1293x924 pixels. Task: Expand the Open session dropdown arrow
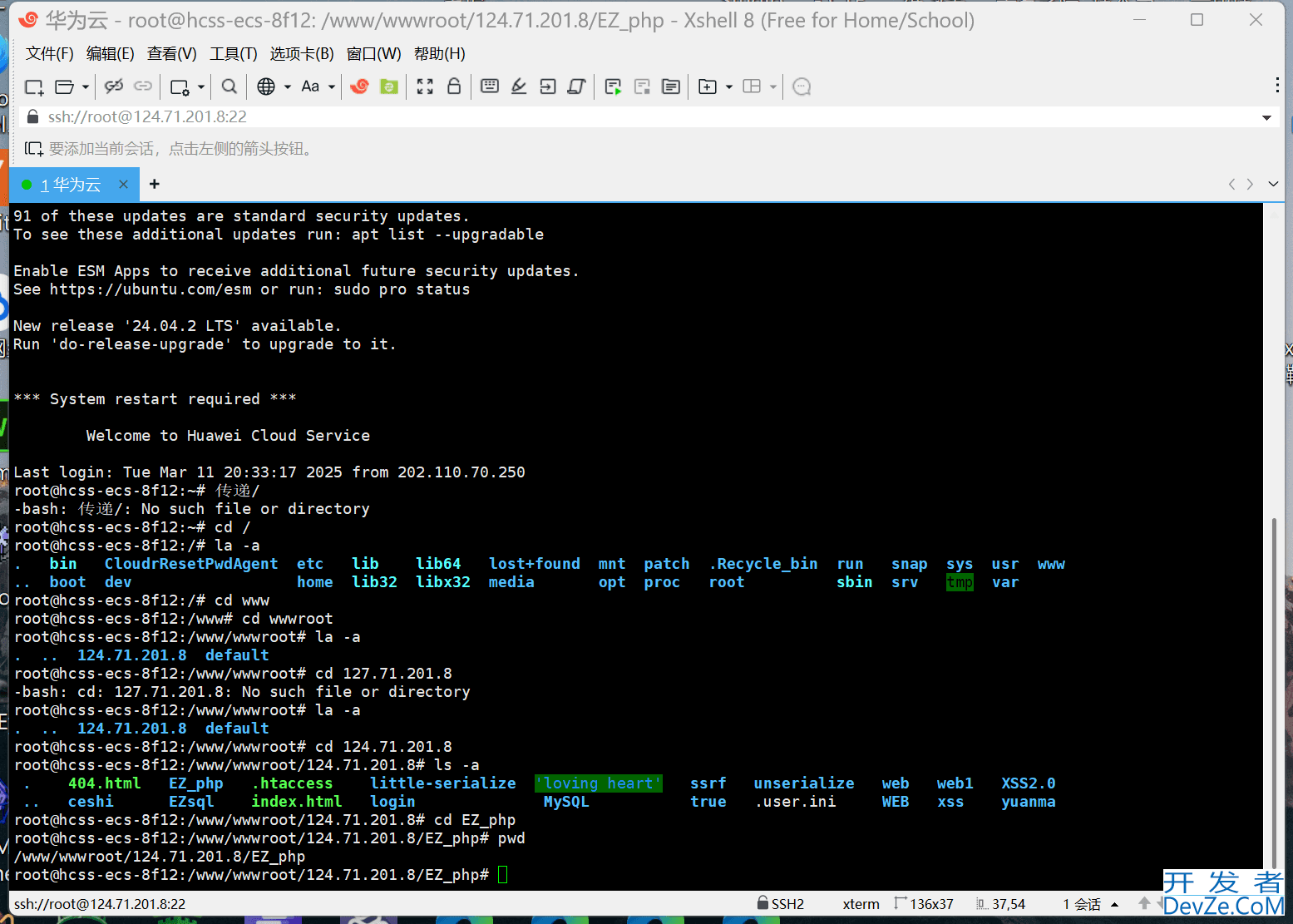85,86
